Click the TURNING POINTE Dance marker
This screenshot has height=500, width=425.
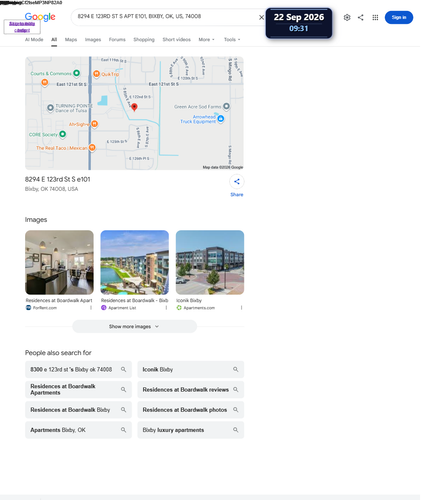(x=50, y=108)
